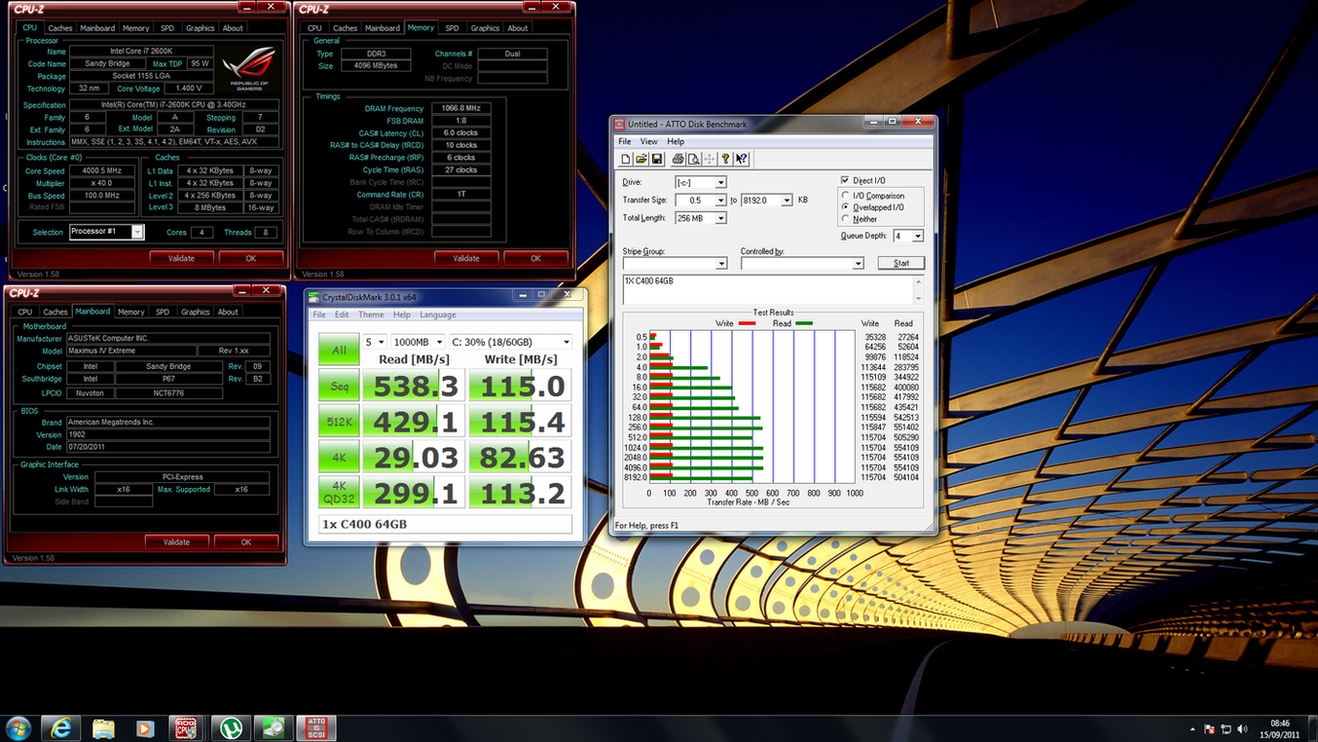This screenshot has width=1318, height=742.
Task: Save results icon in ATTO toolbar
Action: 657,159
